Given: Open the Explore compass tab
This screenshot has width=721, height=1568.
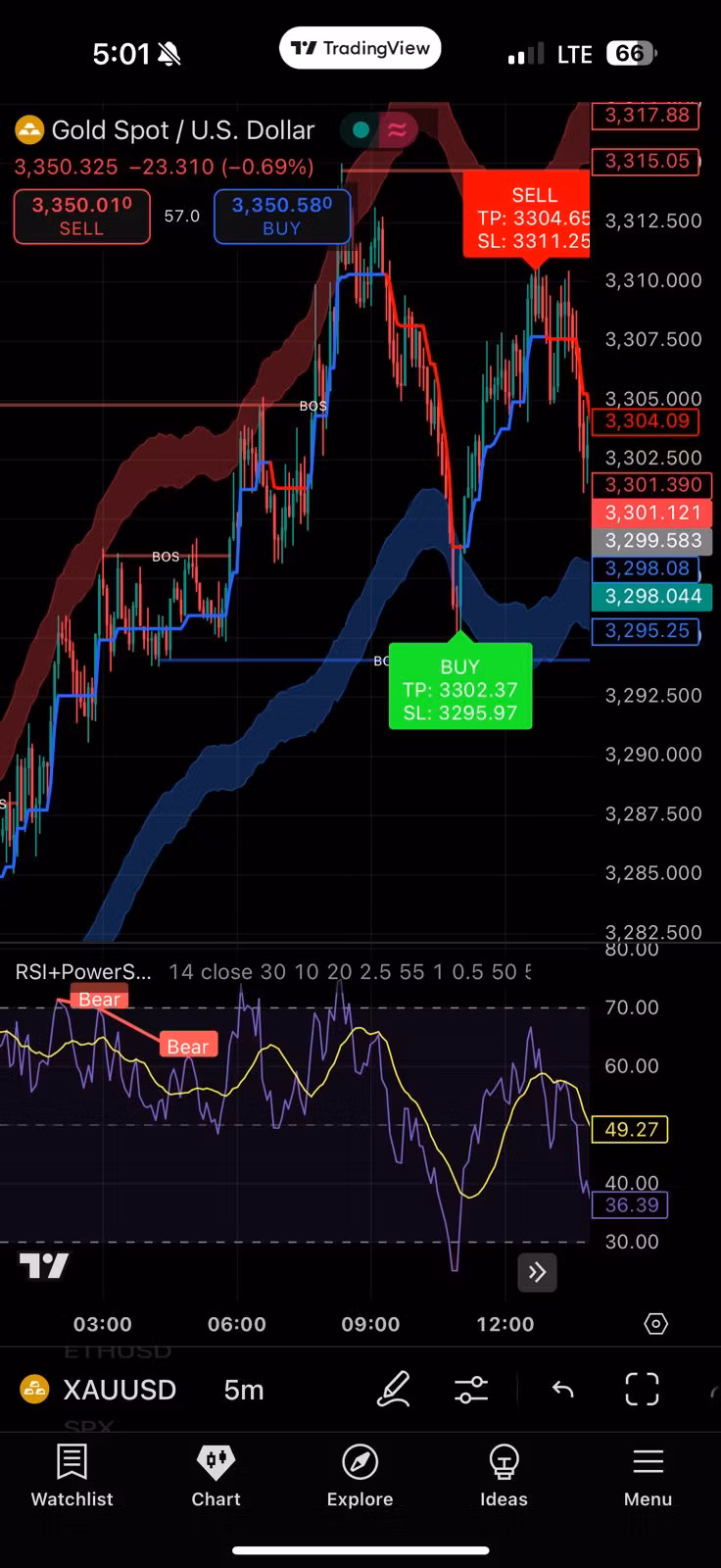Looking at the screenshot, I should pos(360,1475).
